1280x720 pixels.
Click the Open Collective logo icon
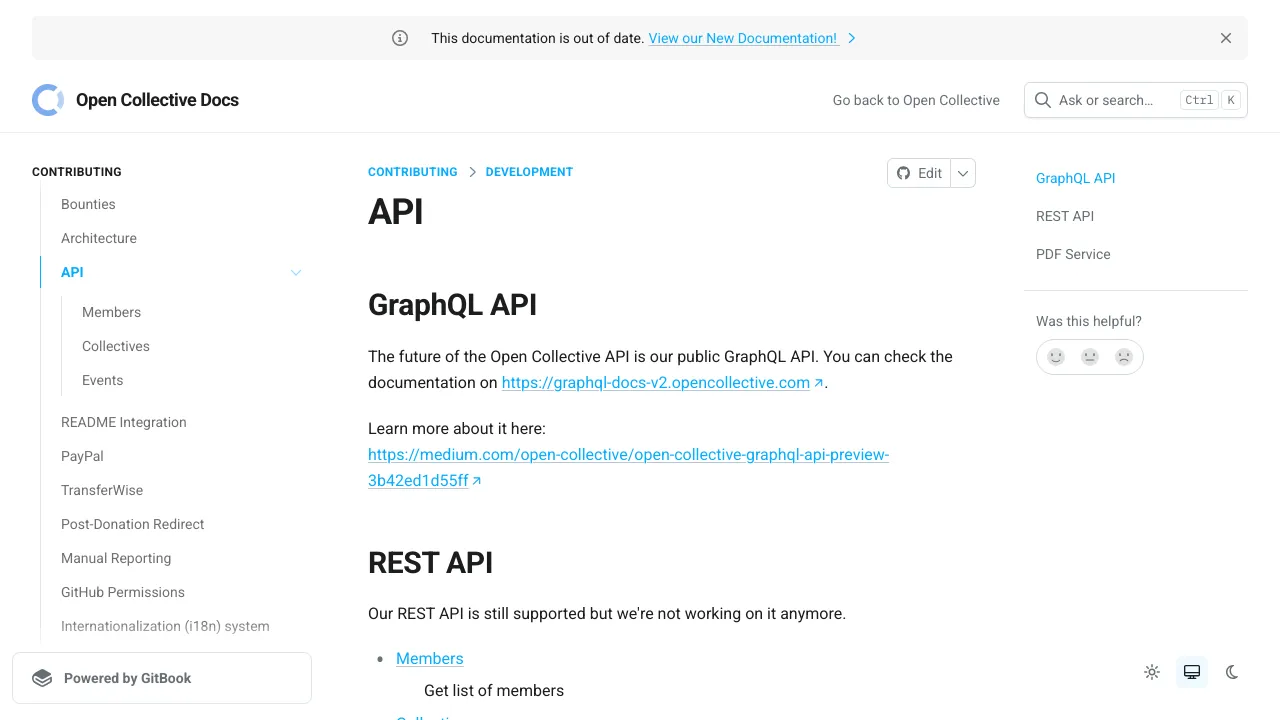[x=48, y=100]
